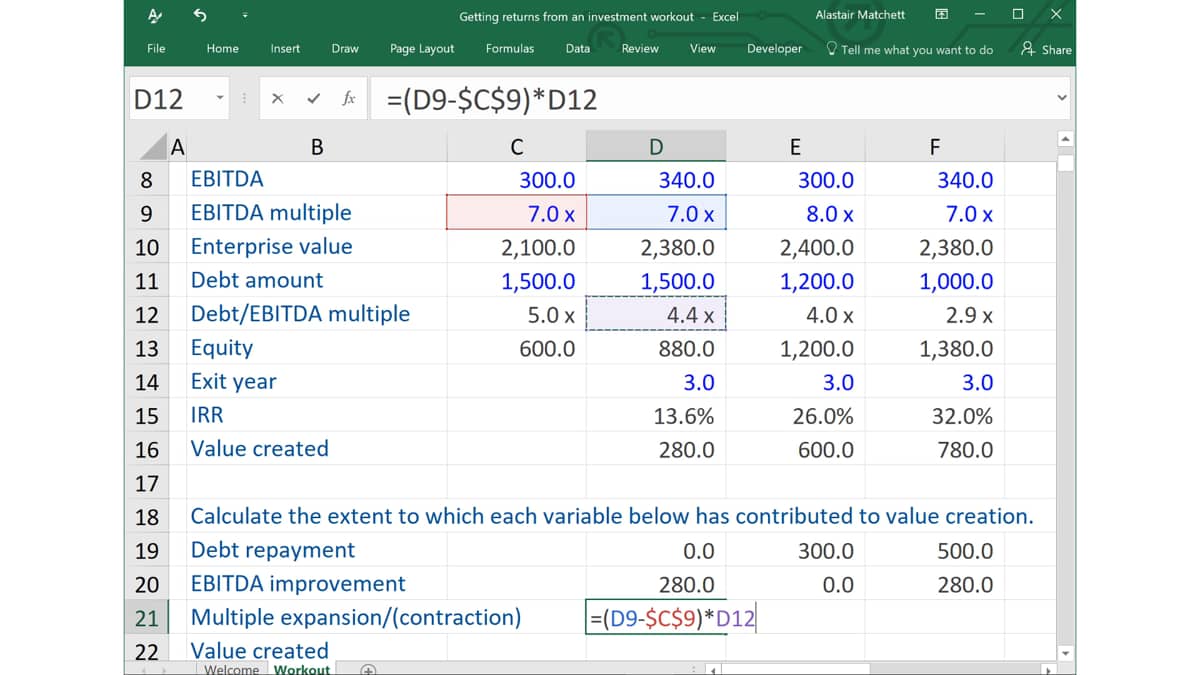Viewport: 1200px width, 675px height.
Task: Click the Name Box showing D12
Action: click(x=168, y=99)
